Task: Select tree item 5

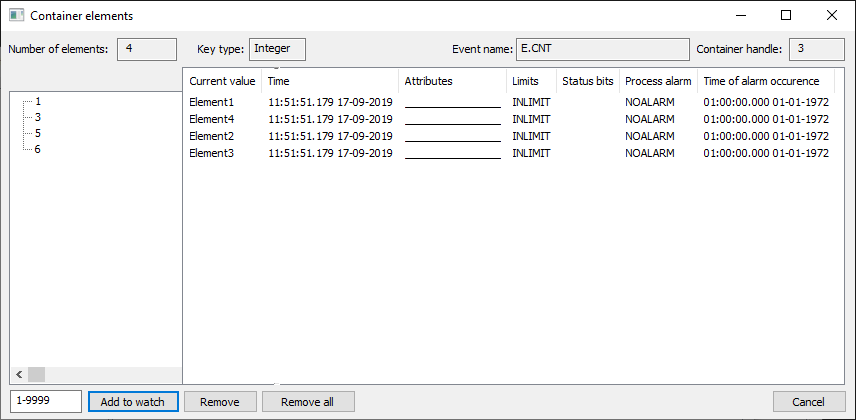Action: click(38, 133)
